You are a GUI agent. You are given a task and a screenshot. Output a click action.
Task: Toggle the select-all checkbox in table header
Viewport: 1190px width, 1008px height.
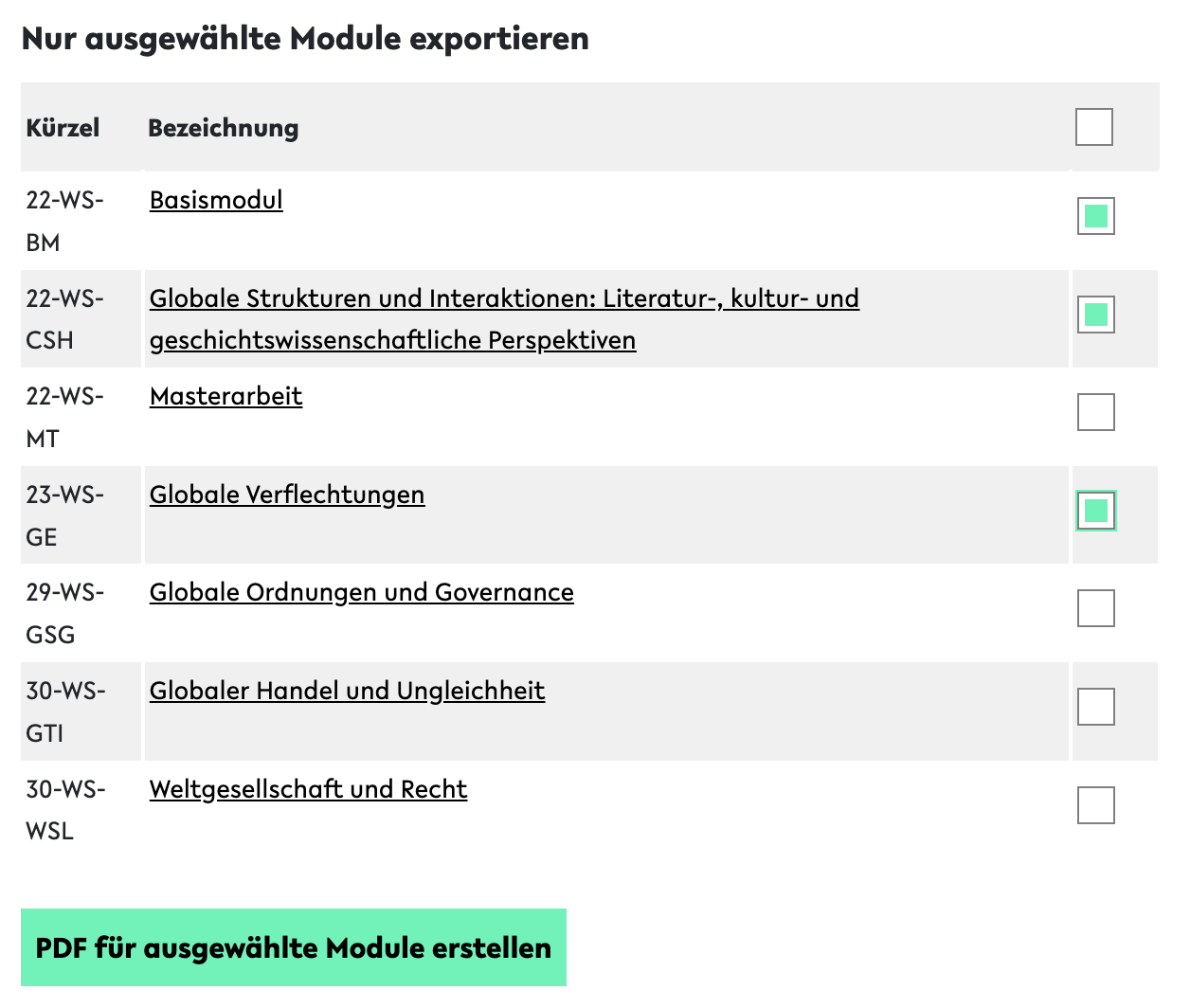tap(1093, 127)
